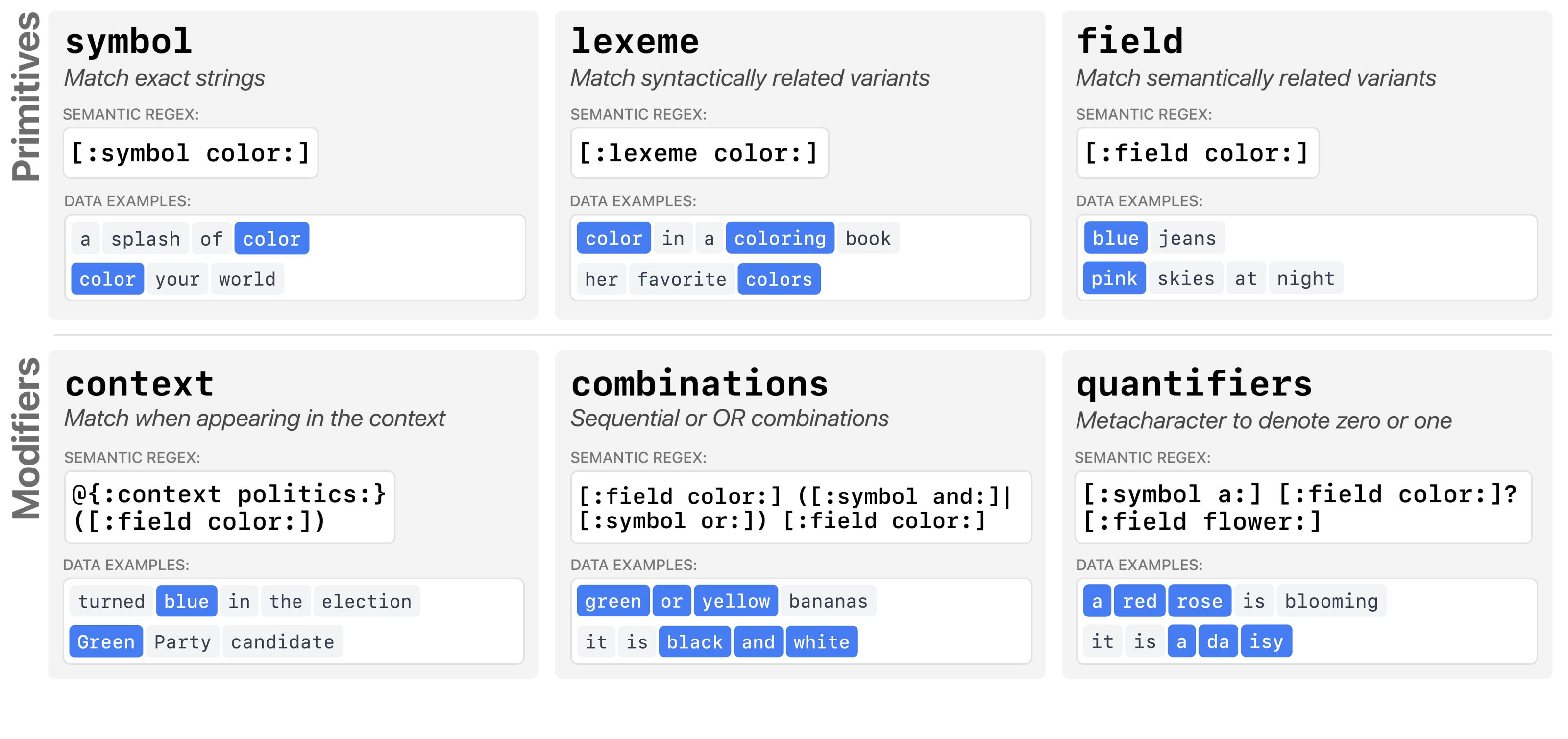The width and height of the screenshot is (1568, 739).
Task: Click the "blooming" word token
Action: (x=1331, y=601)
